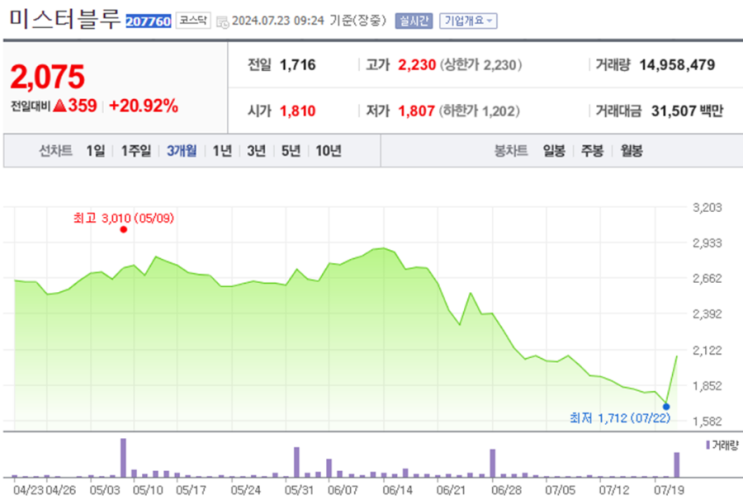743x504 pixels.
Task: Click the 실시간 real-time button
Action: click(414, 21)
